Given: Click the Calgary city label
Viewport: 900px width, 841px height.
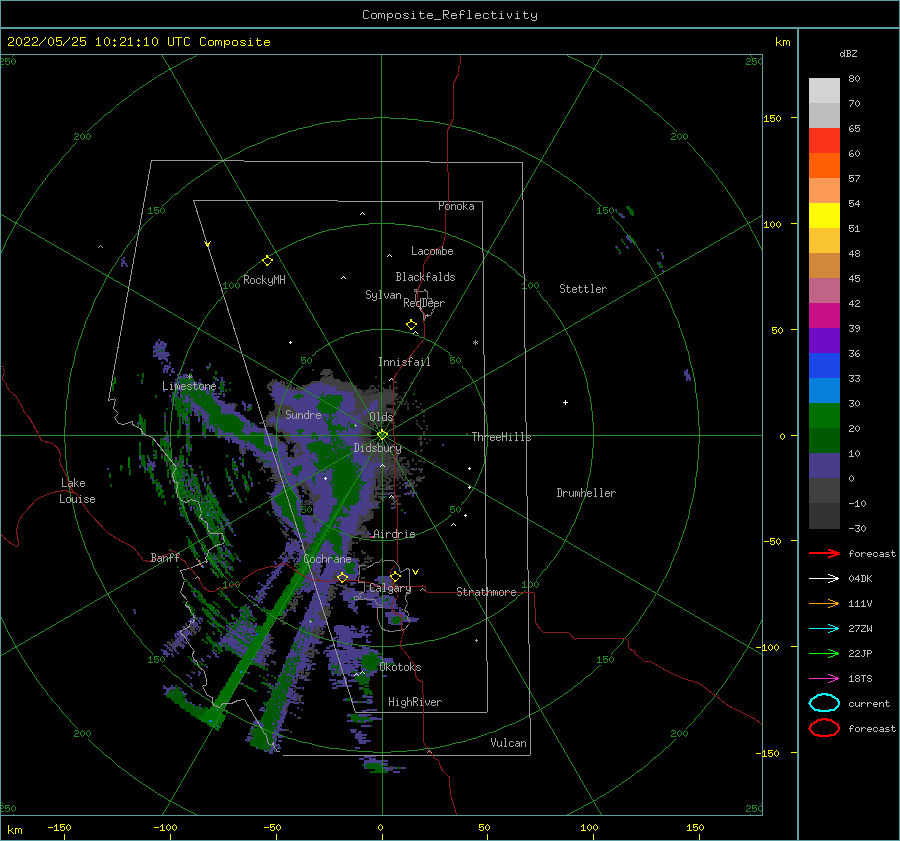Looking at the screenshot, I should (390, 588).
